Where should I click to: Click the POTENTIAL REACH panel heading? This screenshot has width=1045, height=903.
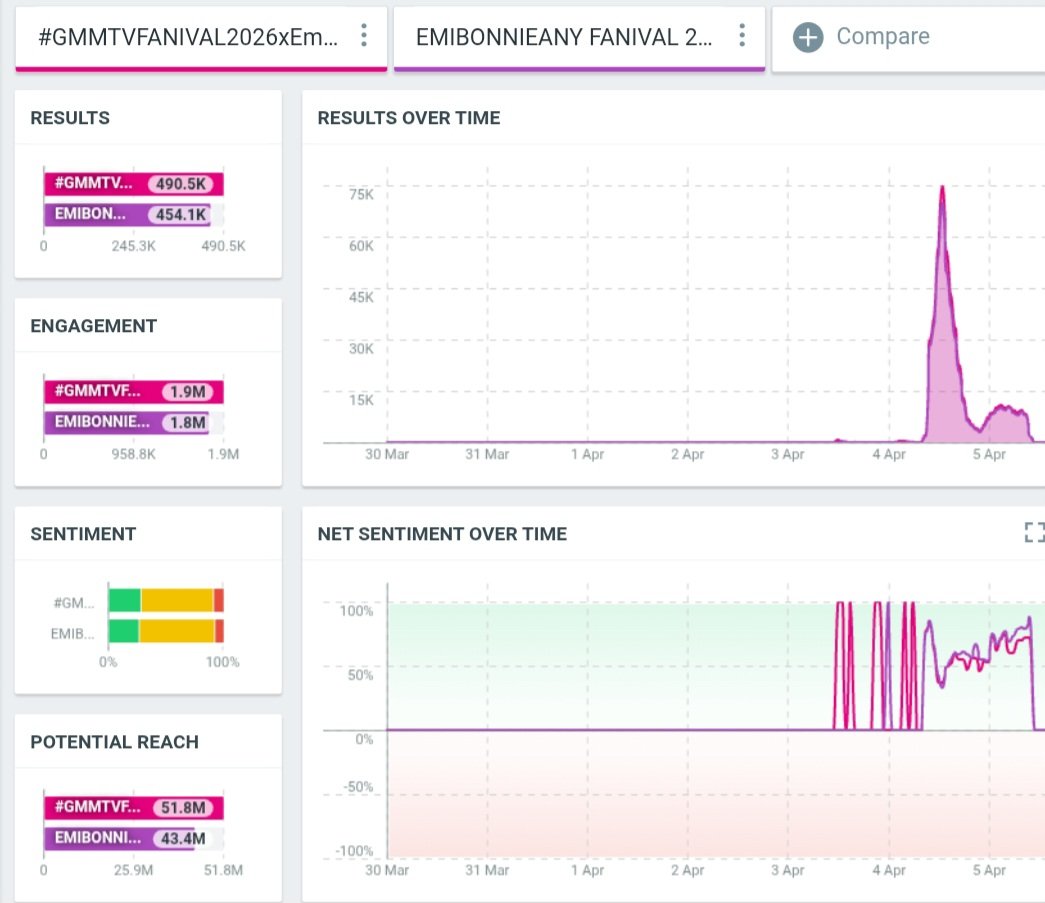tap(115, 742)
